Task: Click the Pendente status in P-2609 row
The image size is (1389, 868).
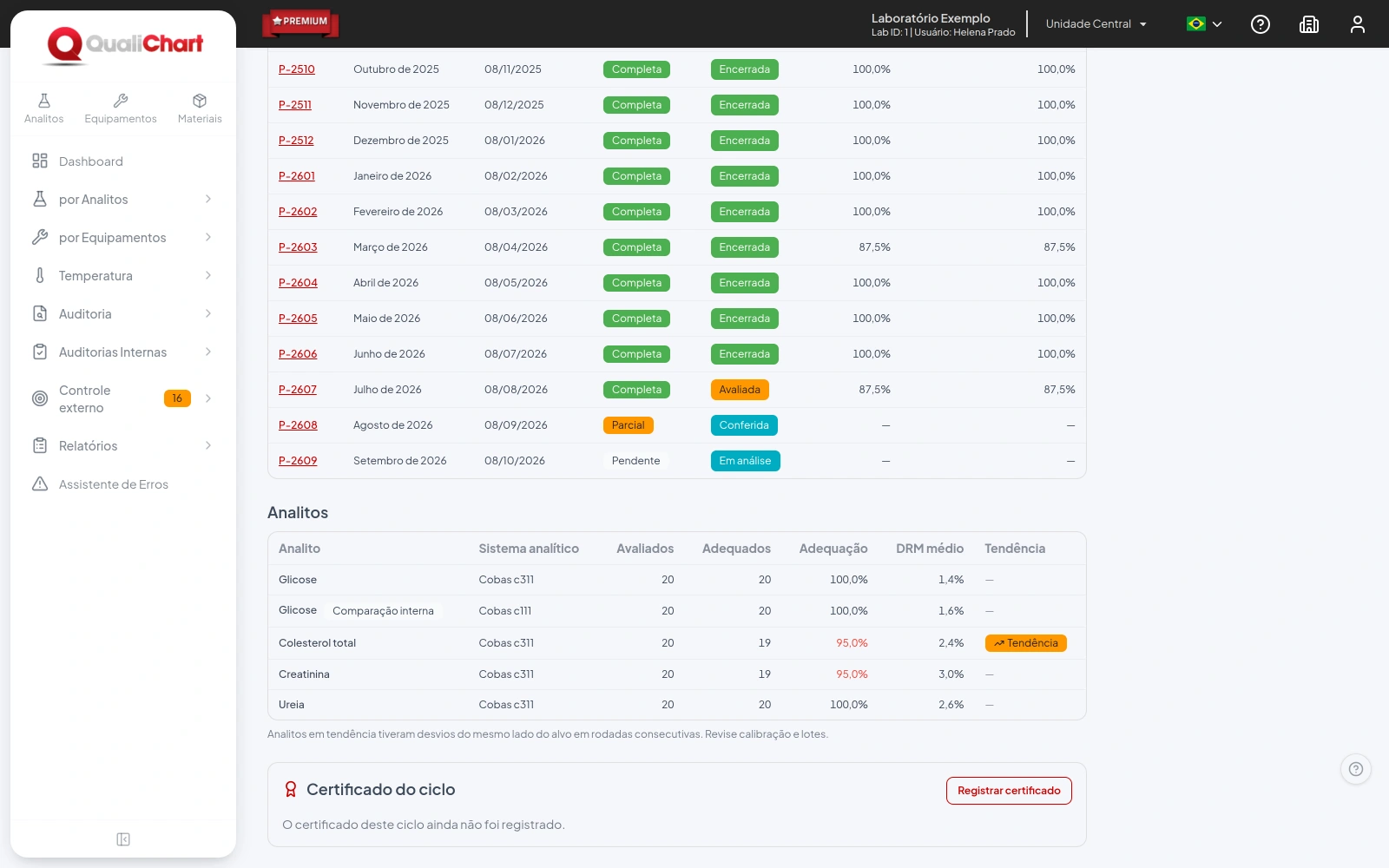Action: point(635,461)
